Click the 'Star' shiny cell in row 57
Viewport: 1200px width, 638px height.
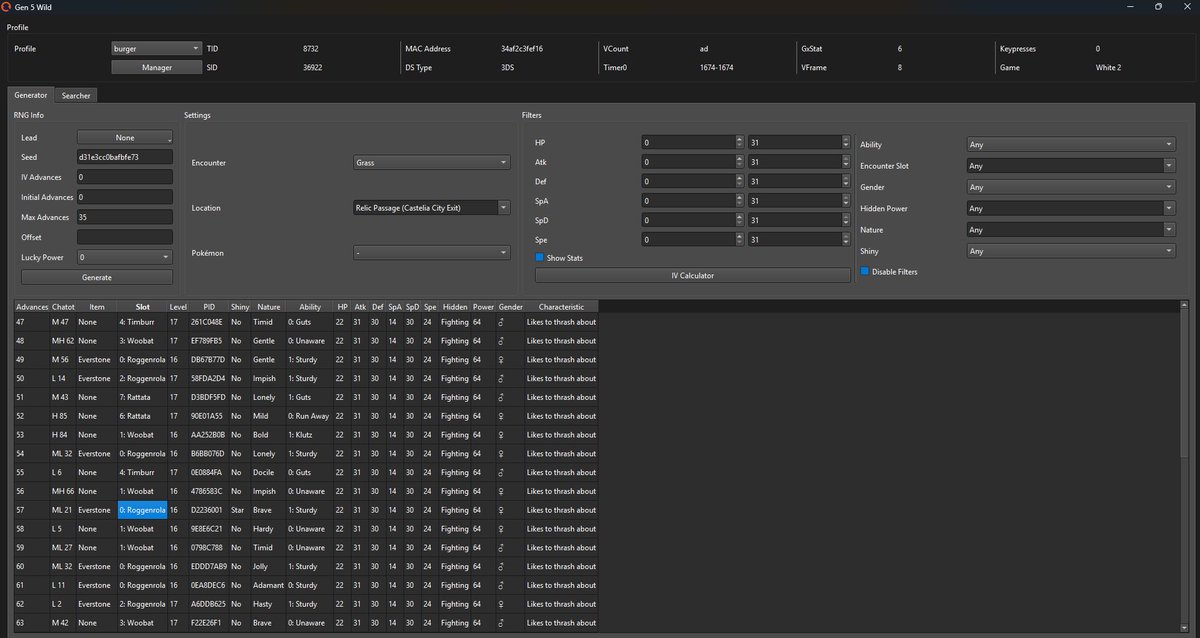(x=240, y=510)
